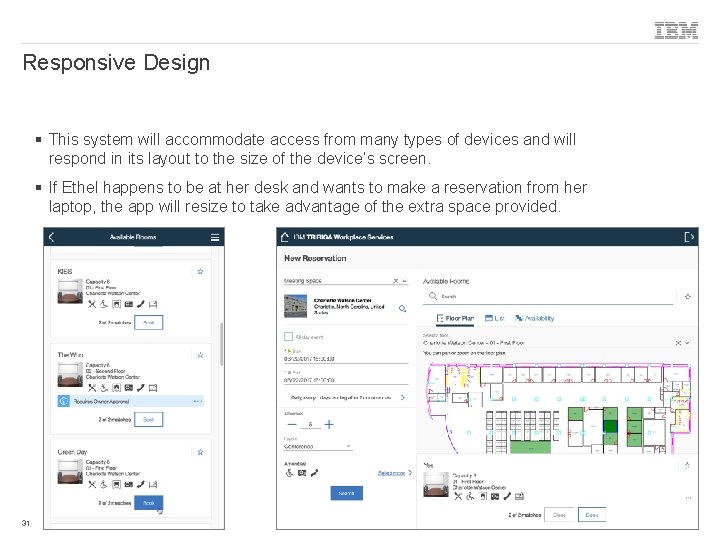Click the catering icon in room details panel

pos(458,496)
